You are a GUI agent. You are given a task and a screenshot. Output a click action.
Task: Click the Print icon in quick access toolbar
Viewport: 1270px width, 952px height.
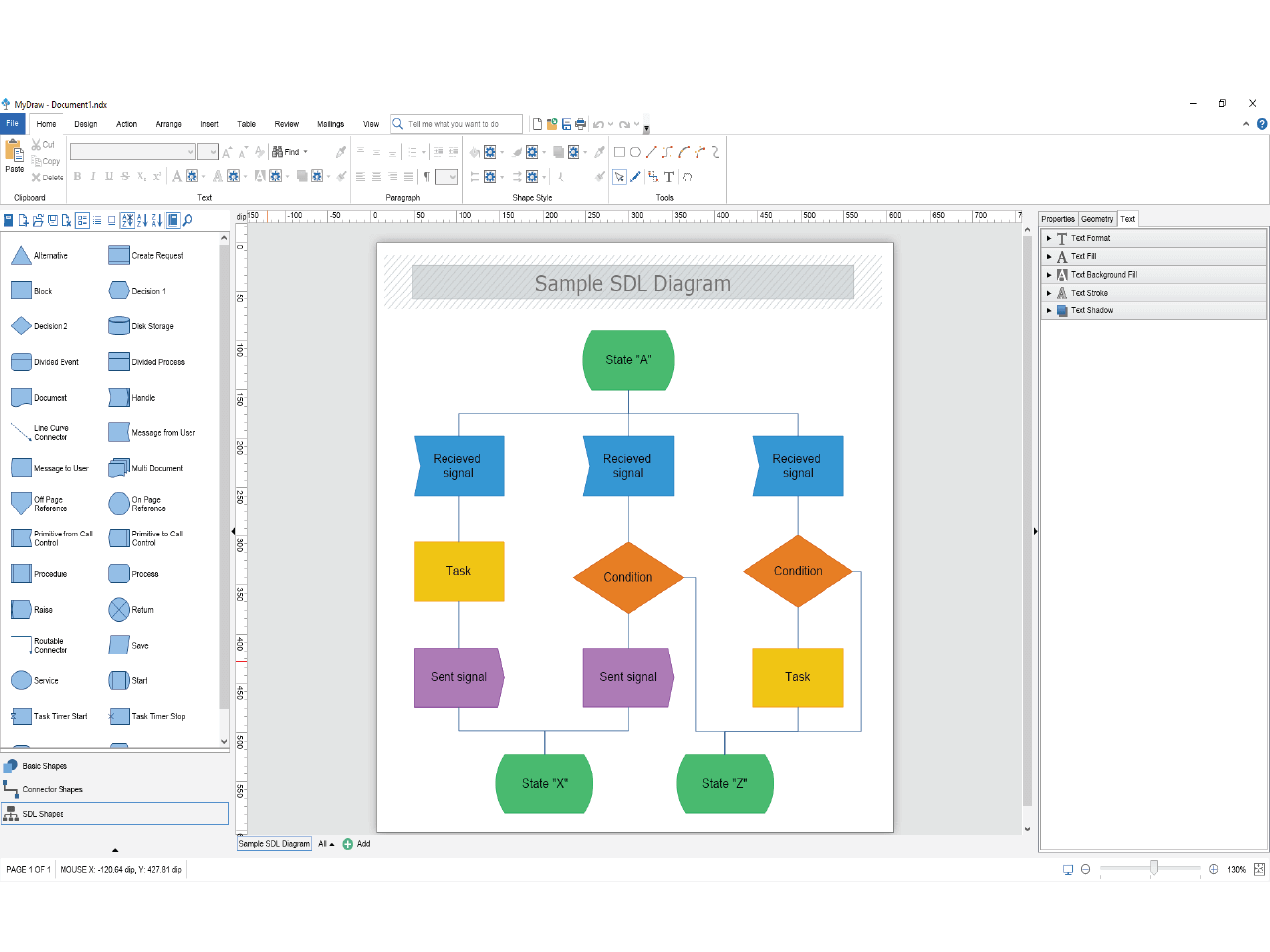(x=580, y=124)
